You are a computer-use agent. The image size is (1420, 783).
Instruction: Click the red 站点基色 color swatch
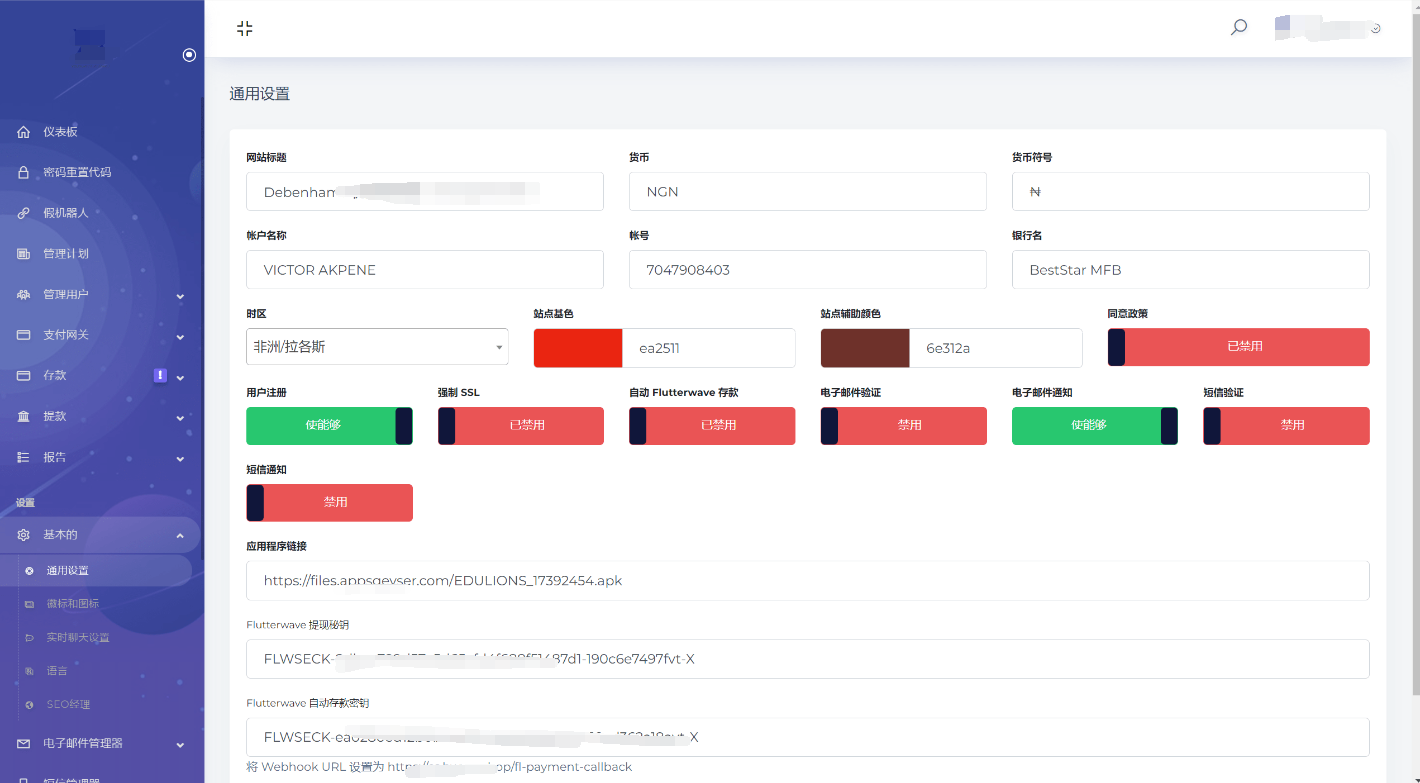[x=578, y=348]
